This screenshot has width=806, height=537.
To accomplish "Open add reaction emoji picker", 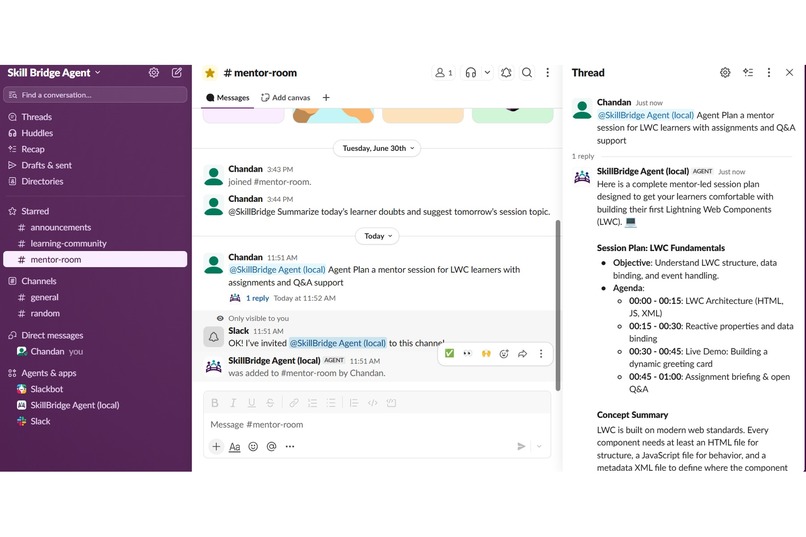I will point(504,354).
